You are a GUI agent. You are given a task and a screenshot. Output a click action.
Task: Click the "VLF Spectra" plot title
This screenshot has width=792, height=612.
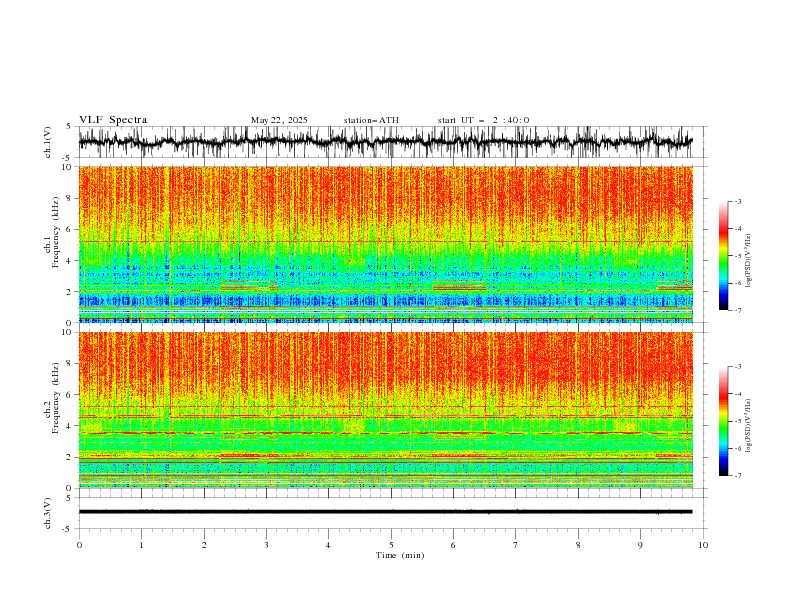point(113,120)
